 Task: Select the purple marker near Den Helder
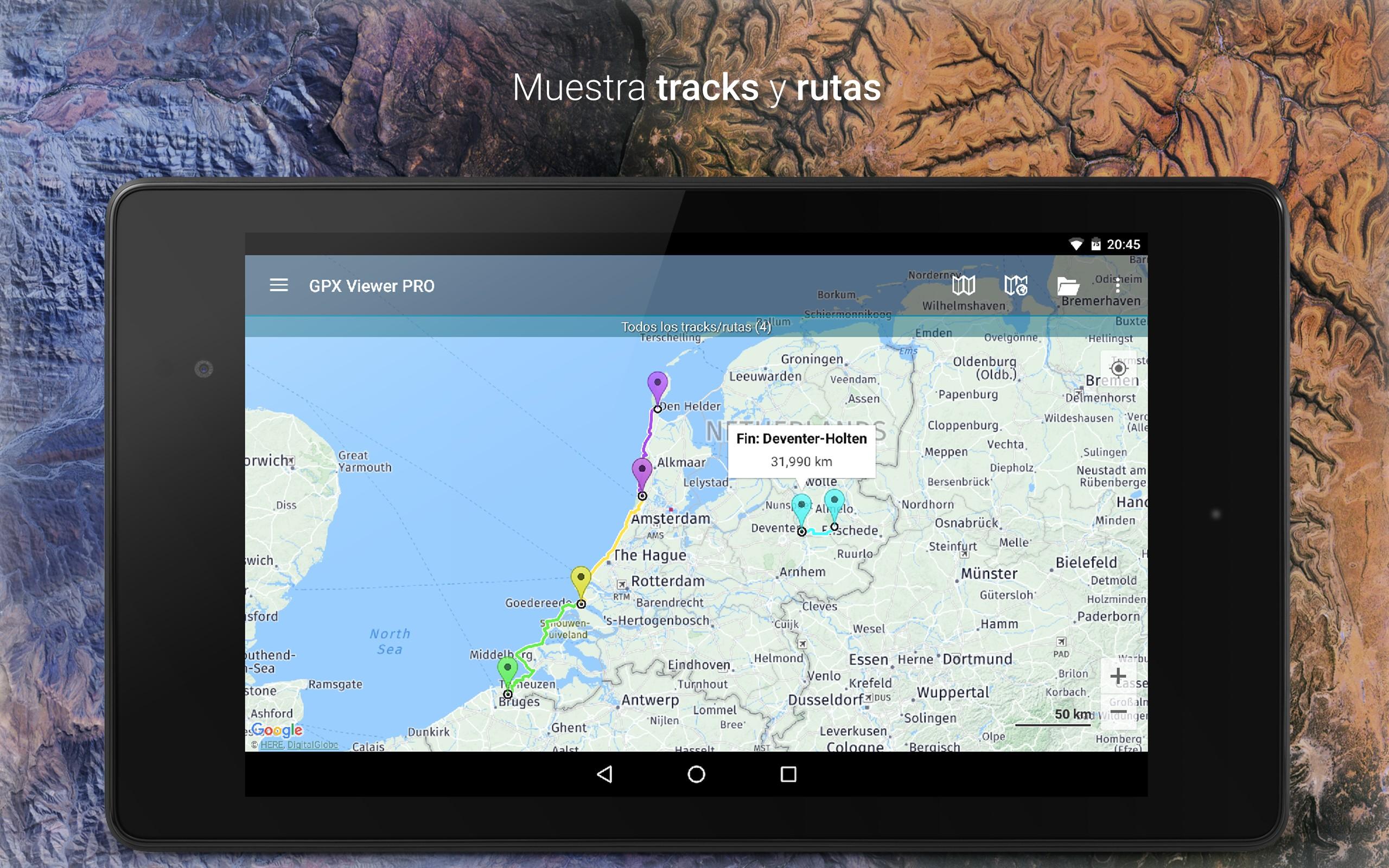coord(658,388)
